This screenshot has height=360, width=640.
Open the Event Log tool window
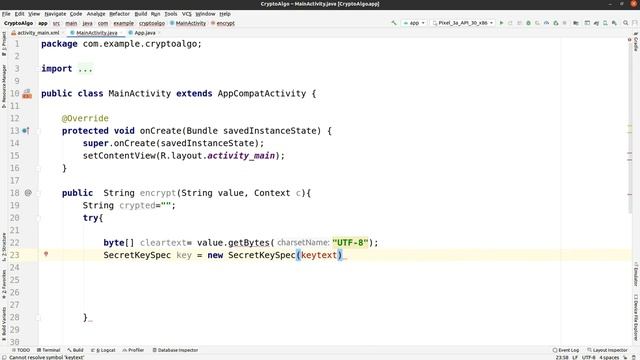coord(565,350)
